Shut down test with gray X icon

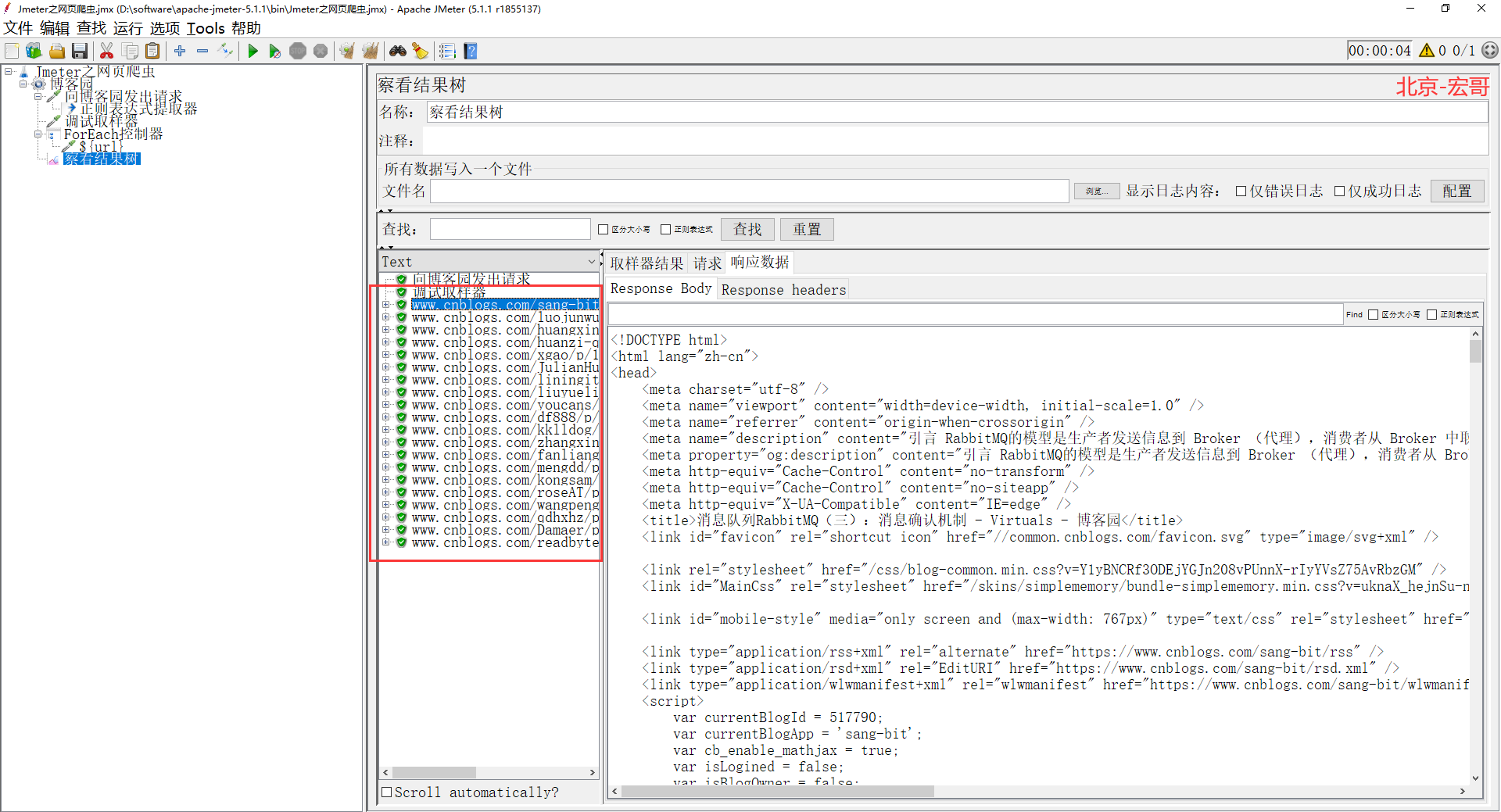[x=321, y=51]
